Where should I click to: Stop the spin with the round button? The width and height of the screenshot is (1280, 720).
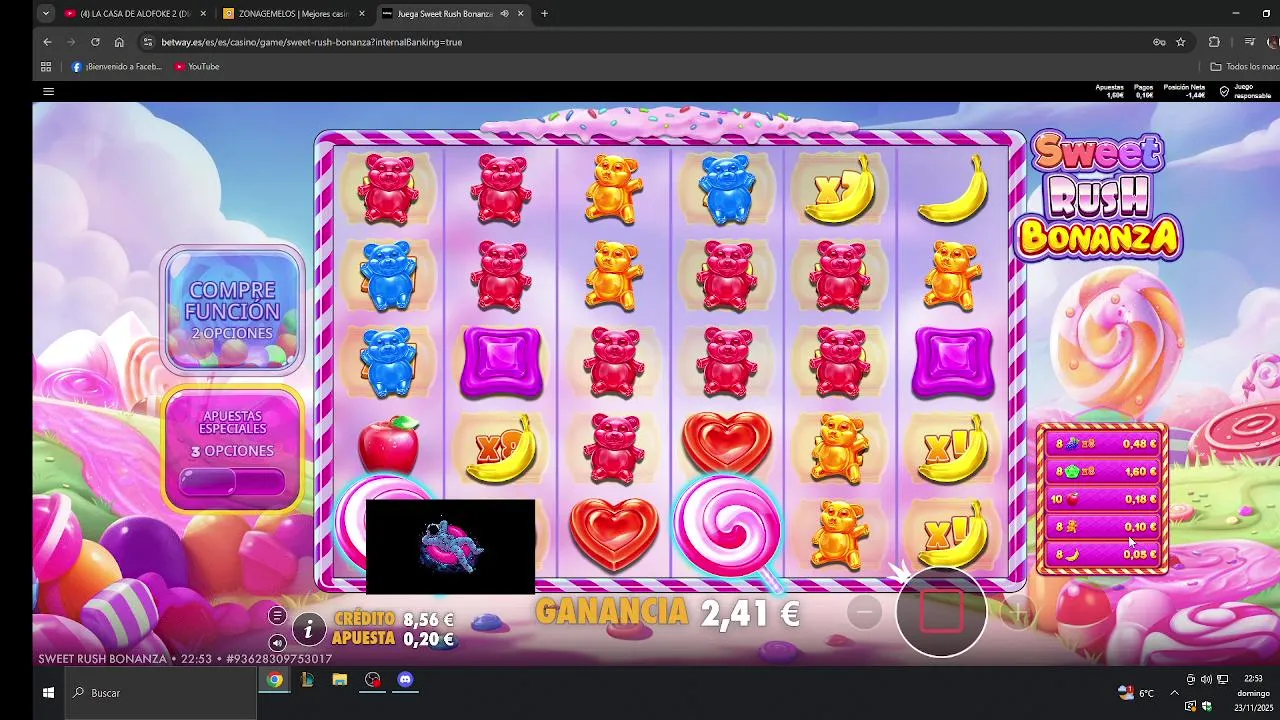[x=941, y=612]
